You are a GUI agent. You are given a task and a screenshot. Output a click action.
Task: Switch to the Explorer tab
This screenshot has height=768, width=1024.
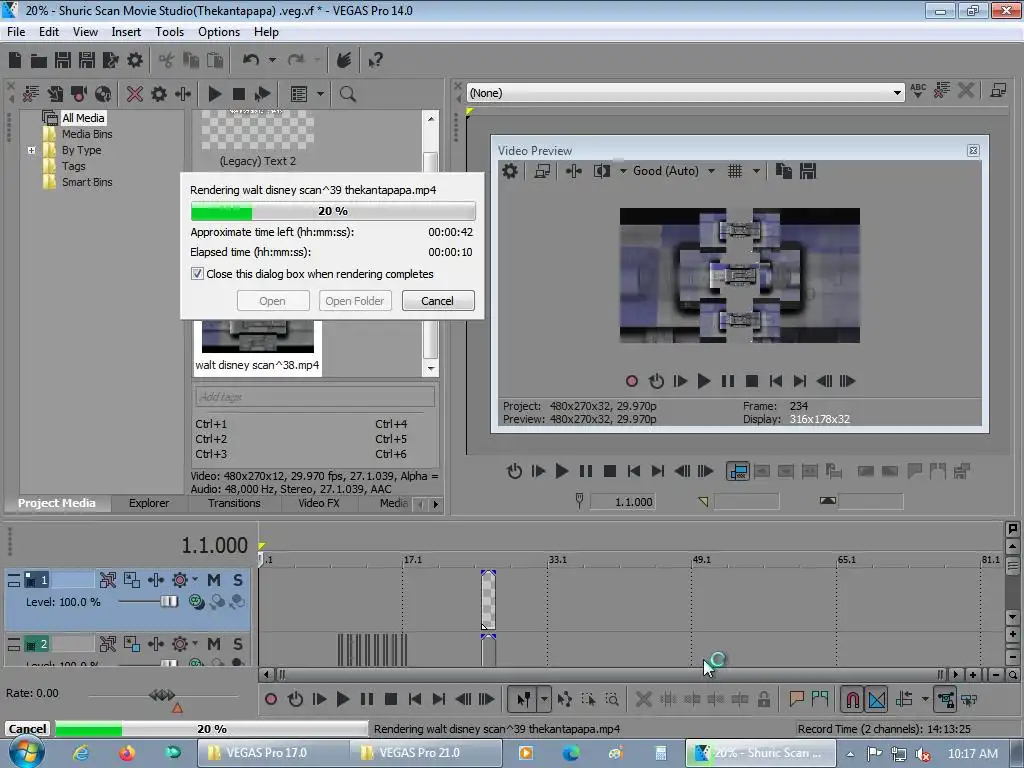click(x=149, y=504)
